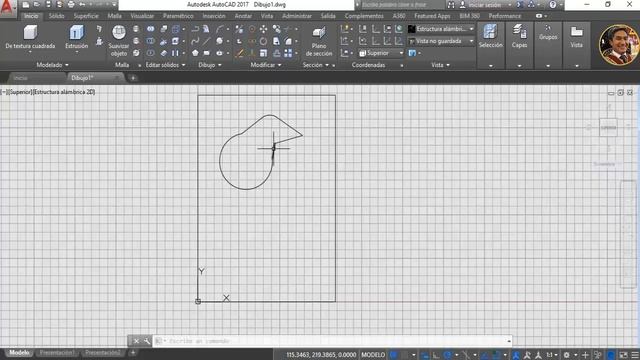Toggle ortho mode in status bar
This screenshot has width=640, height=360.
click(436, 355)
